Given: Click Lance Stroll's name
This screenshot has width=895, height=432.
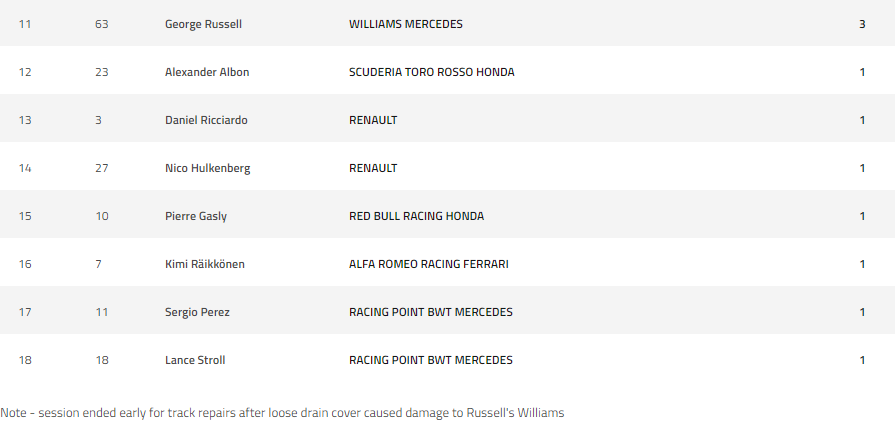Looking at the screenshot, I should pos(195,360).
